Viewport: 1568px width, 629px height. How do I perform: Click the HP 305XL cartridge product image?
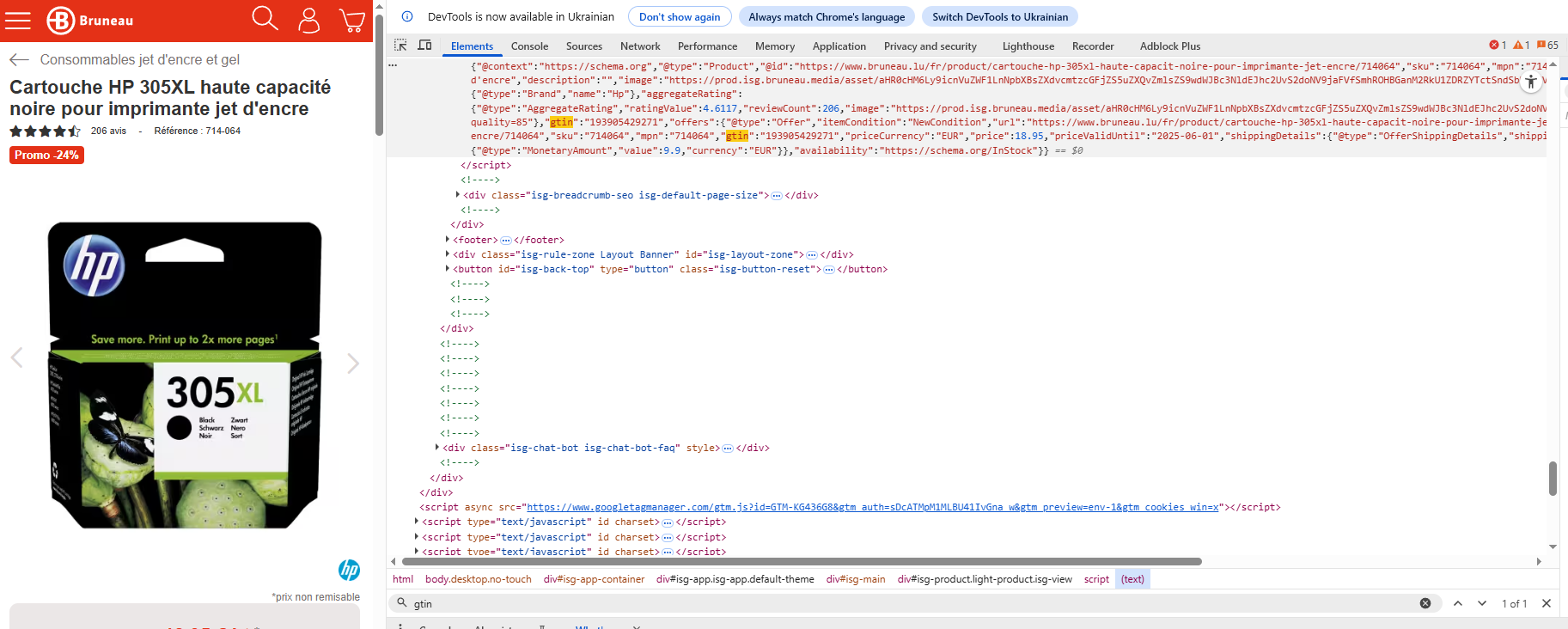point(185,375)
